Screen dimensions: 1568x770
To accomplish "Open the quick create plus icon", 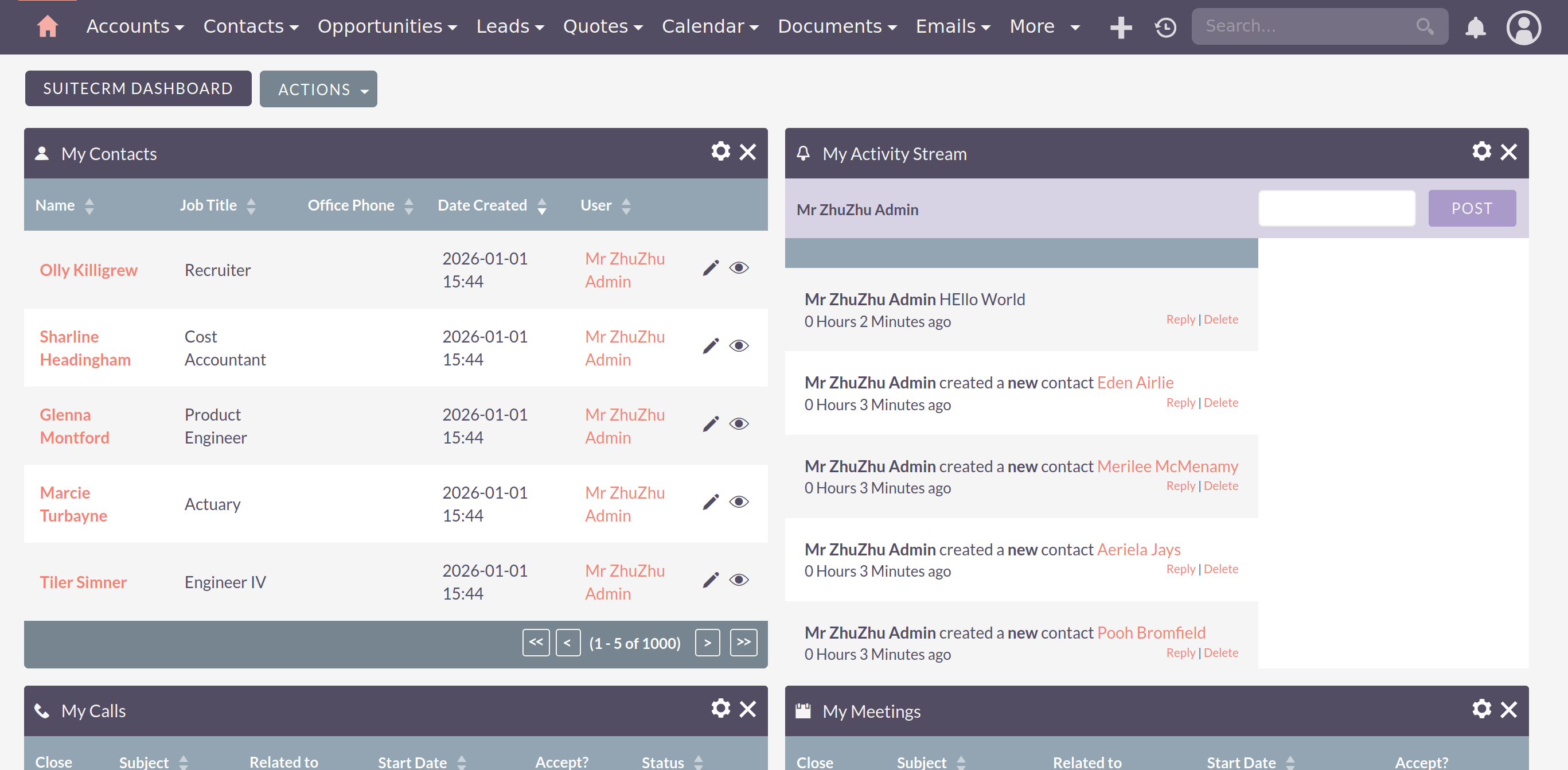I will [x=1120, y=27].
